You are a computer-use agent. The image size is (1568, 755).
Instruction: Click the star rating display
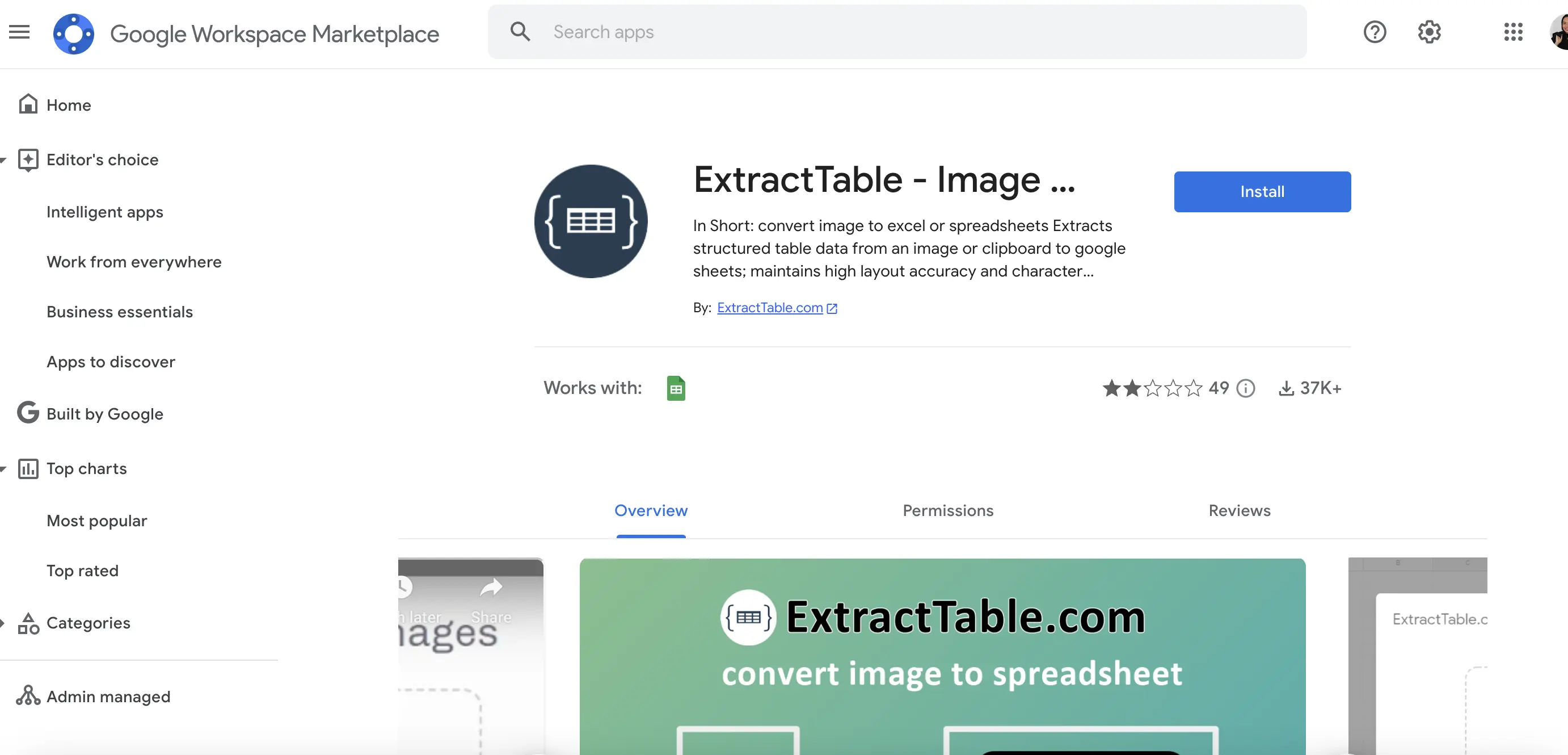point(1152,388)
